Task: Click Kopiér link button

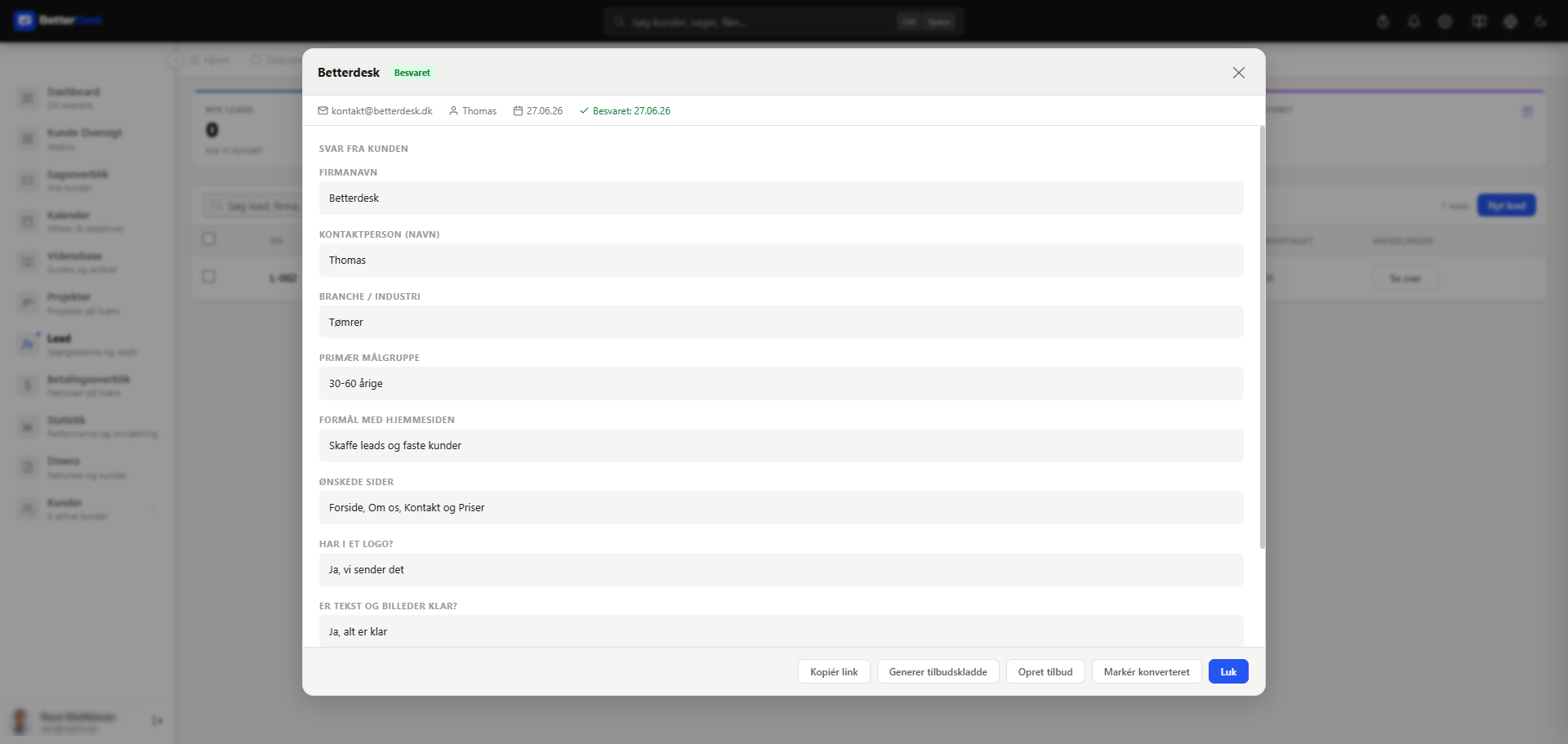Action: click(x=834, y=671)
